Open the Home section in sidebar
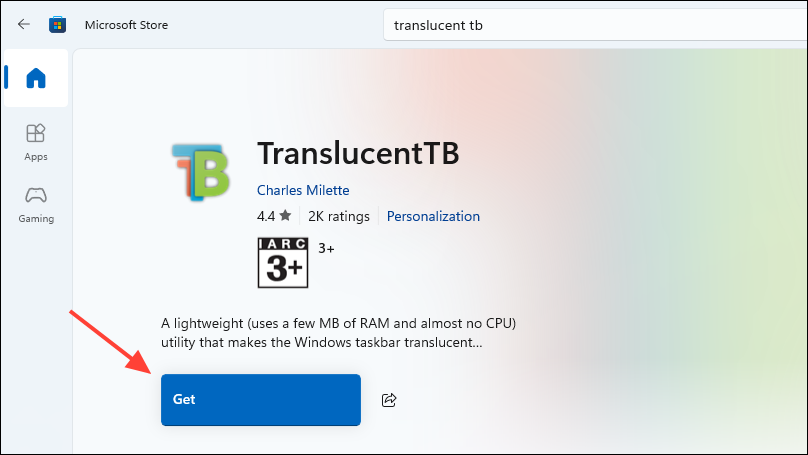Screen dimensions: 808x455 point(36,78)
